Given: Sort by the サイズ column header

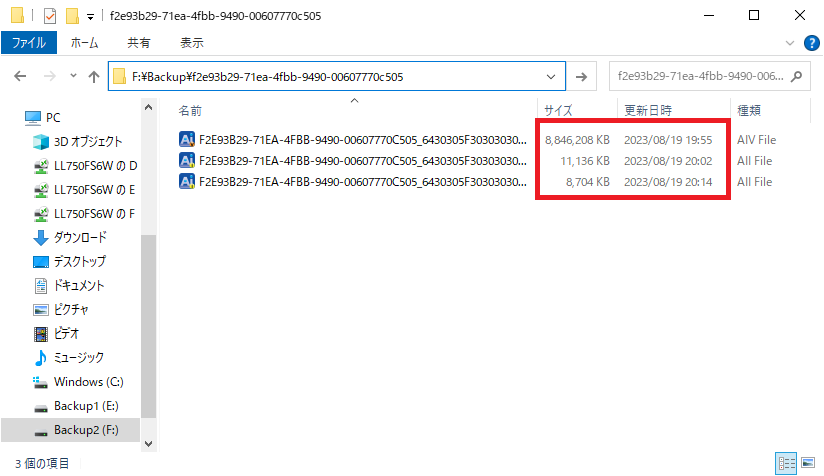Looking at the screenshot, I should [558, 110].
